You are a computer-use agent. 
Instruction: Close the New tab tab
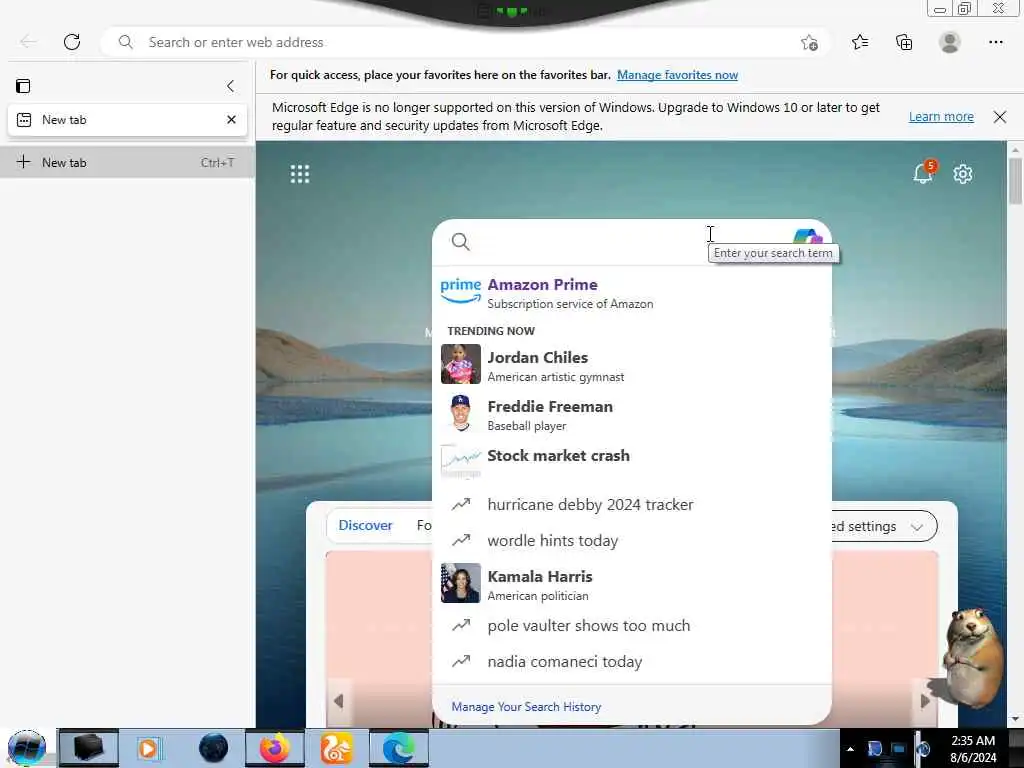coord(231,120)
